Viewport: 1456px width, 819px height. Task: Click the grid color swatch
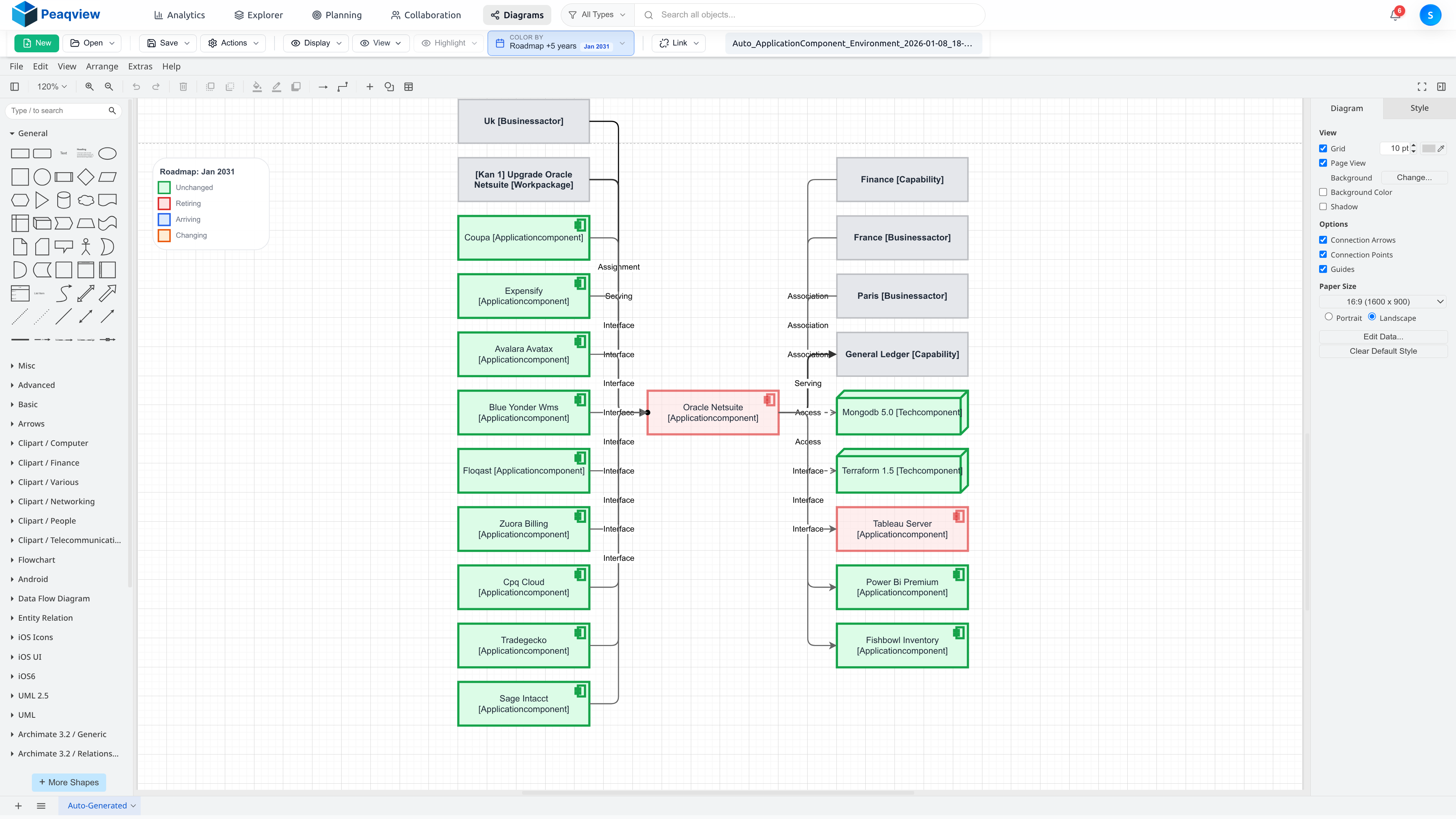(x=1429, y=148)
